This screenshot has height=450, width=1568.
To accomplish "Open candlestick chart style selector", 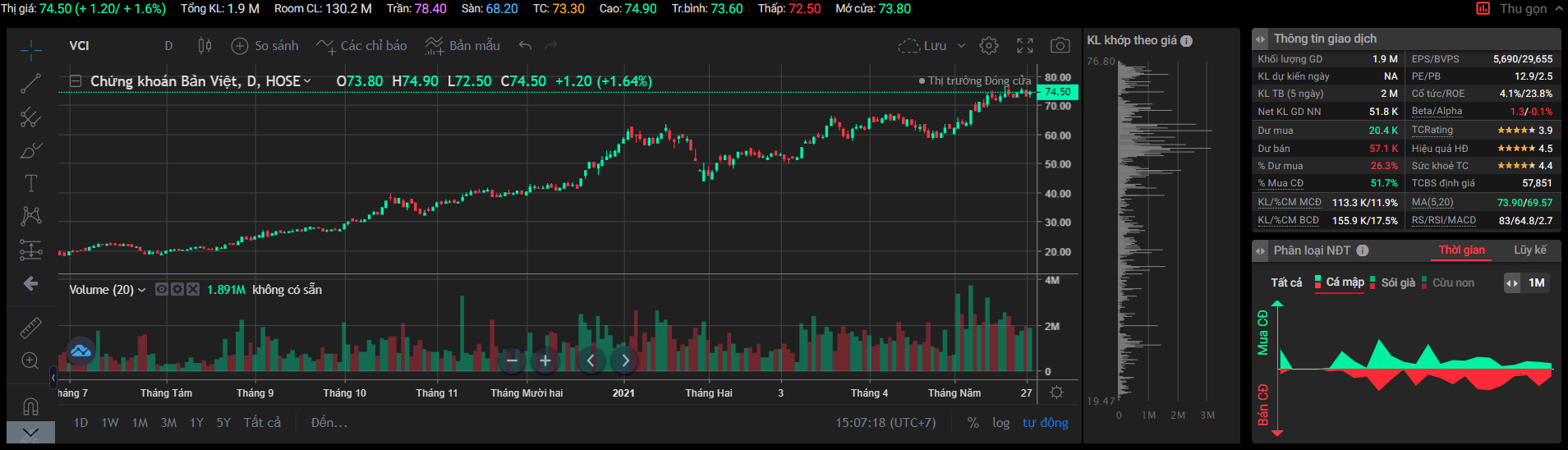I will 205,46.
